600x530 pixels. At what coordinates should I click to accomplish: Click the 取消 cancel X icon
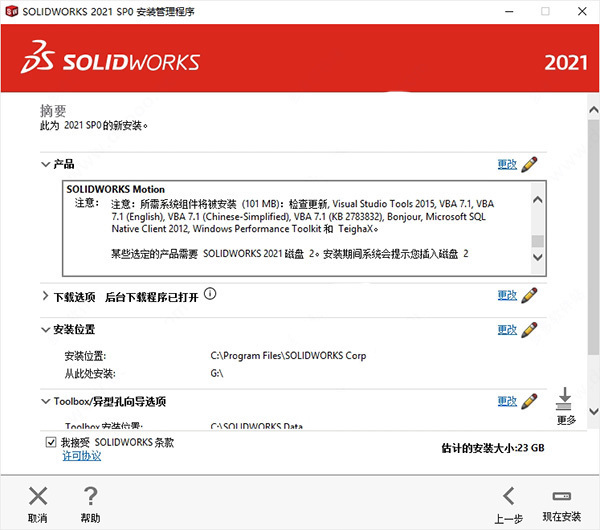[38, 496]
